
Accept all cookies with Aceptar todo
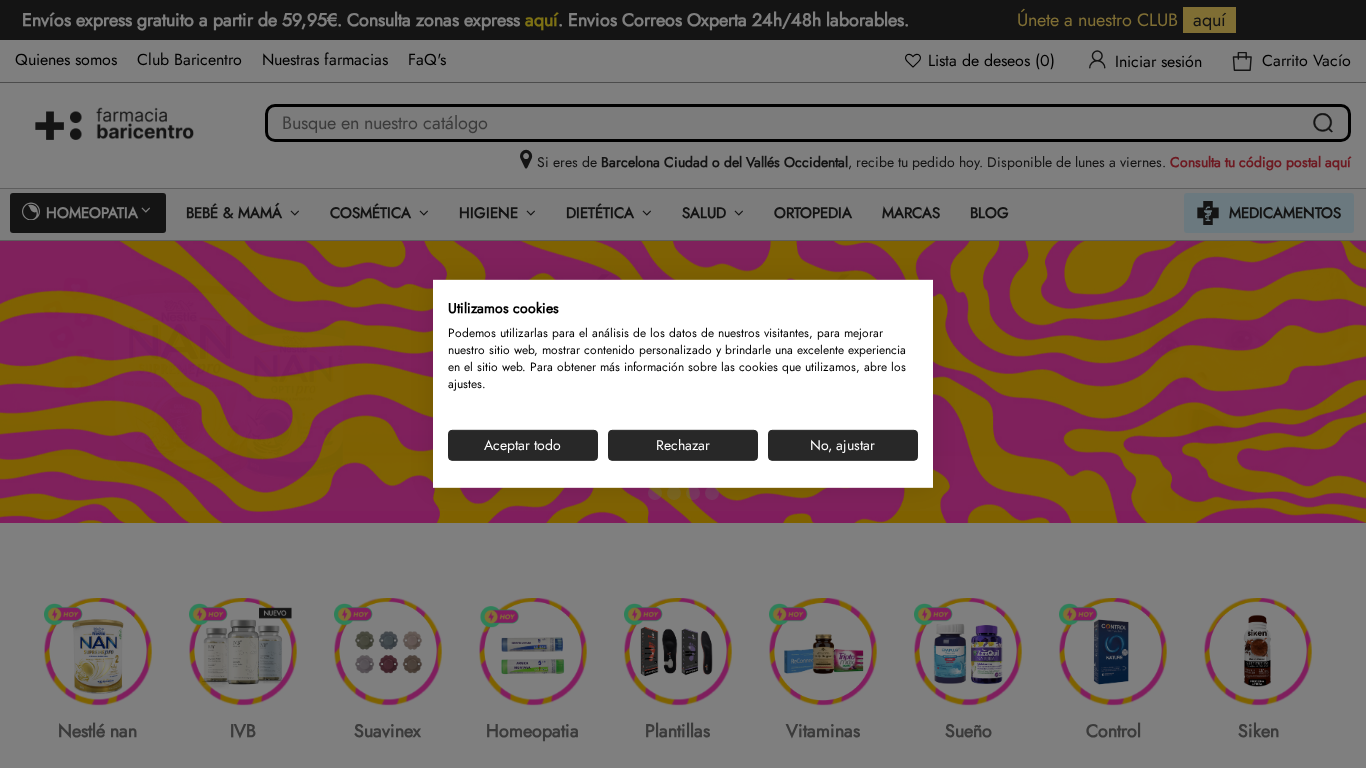(523, 445)
